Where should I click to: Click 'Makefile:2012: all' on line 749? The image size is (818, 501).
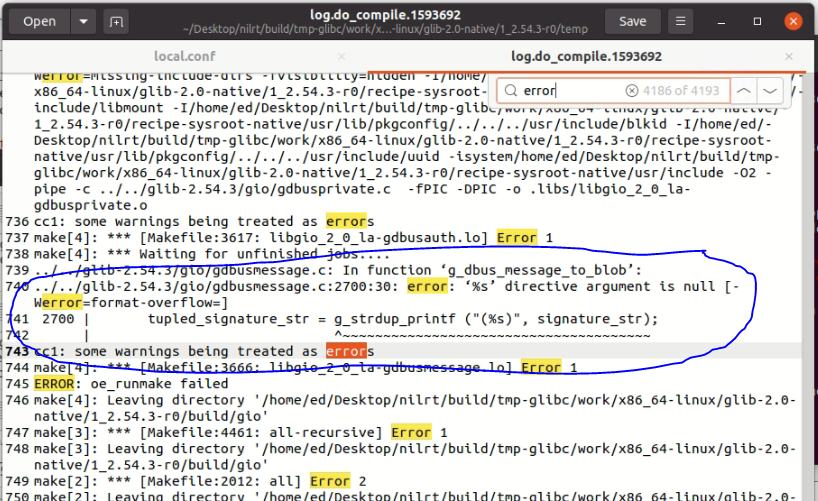click(x=220, y=481)
